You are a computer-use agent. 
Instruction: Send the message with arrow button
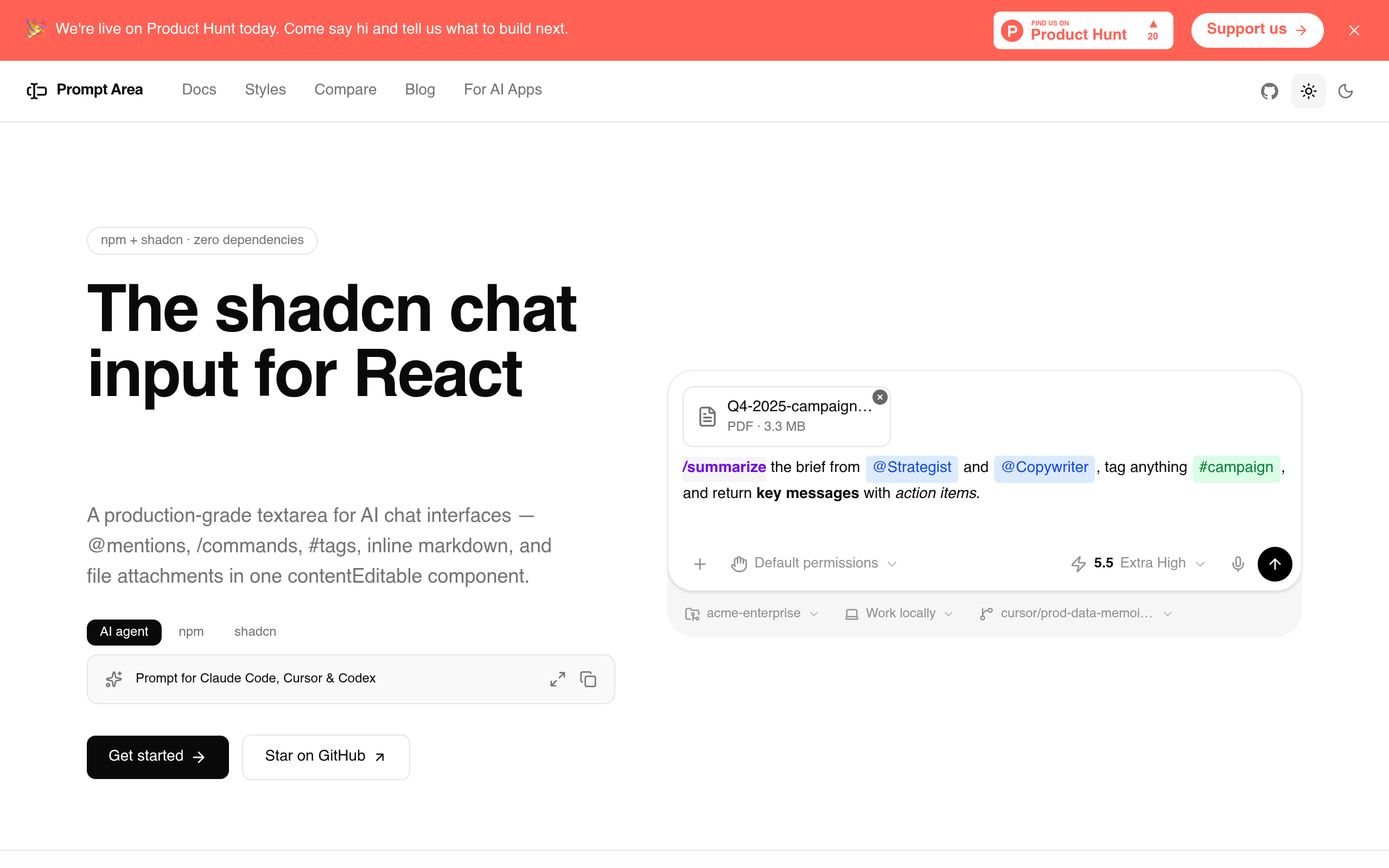click(x=1274, y=564)
